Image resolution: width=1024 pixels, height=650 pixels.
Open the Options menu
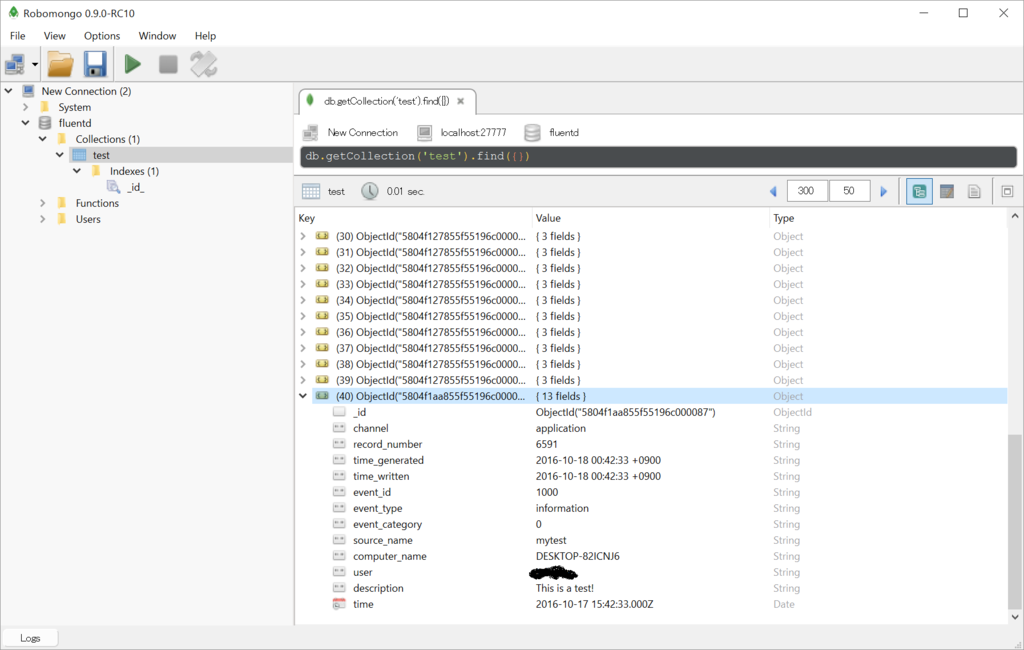click(x=101, y=35)
